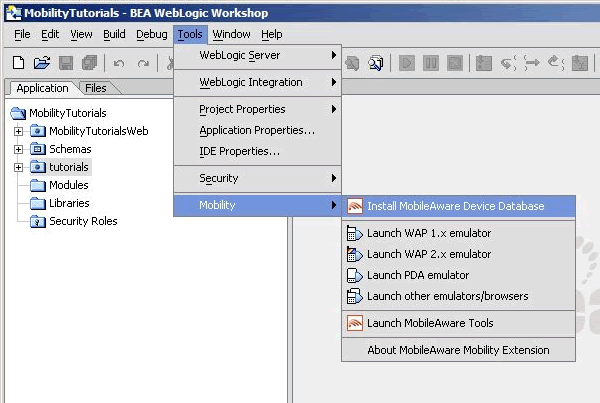
Task: Open the Help menu
Action: (272, 34)
